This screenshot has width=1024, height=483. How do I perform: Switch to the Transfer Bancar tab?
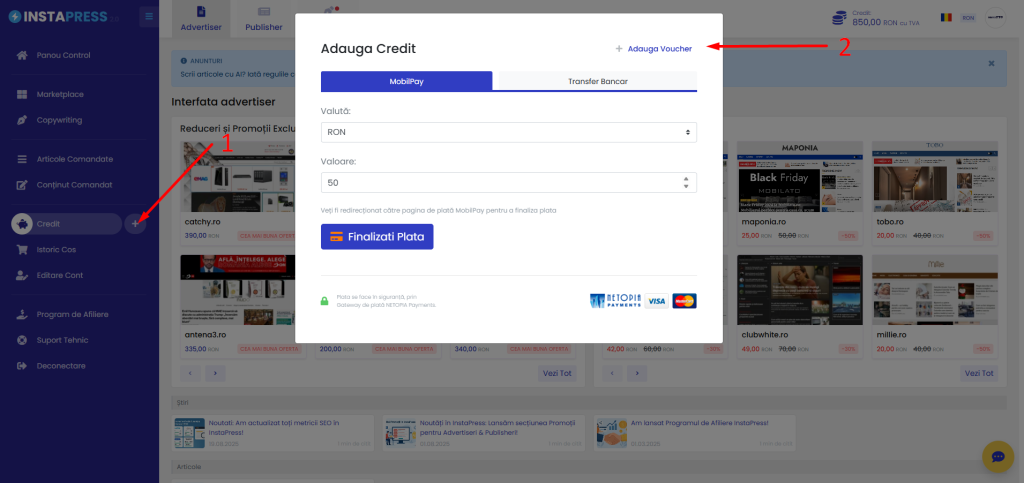[x=598, y=81]
